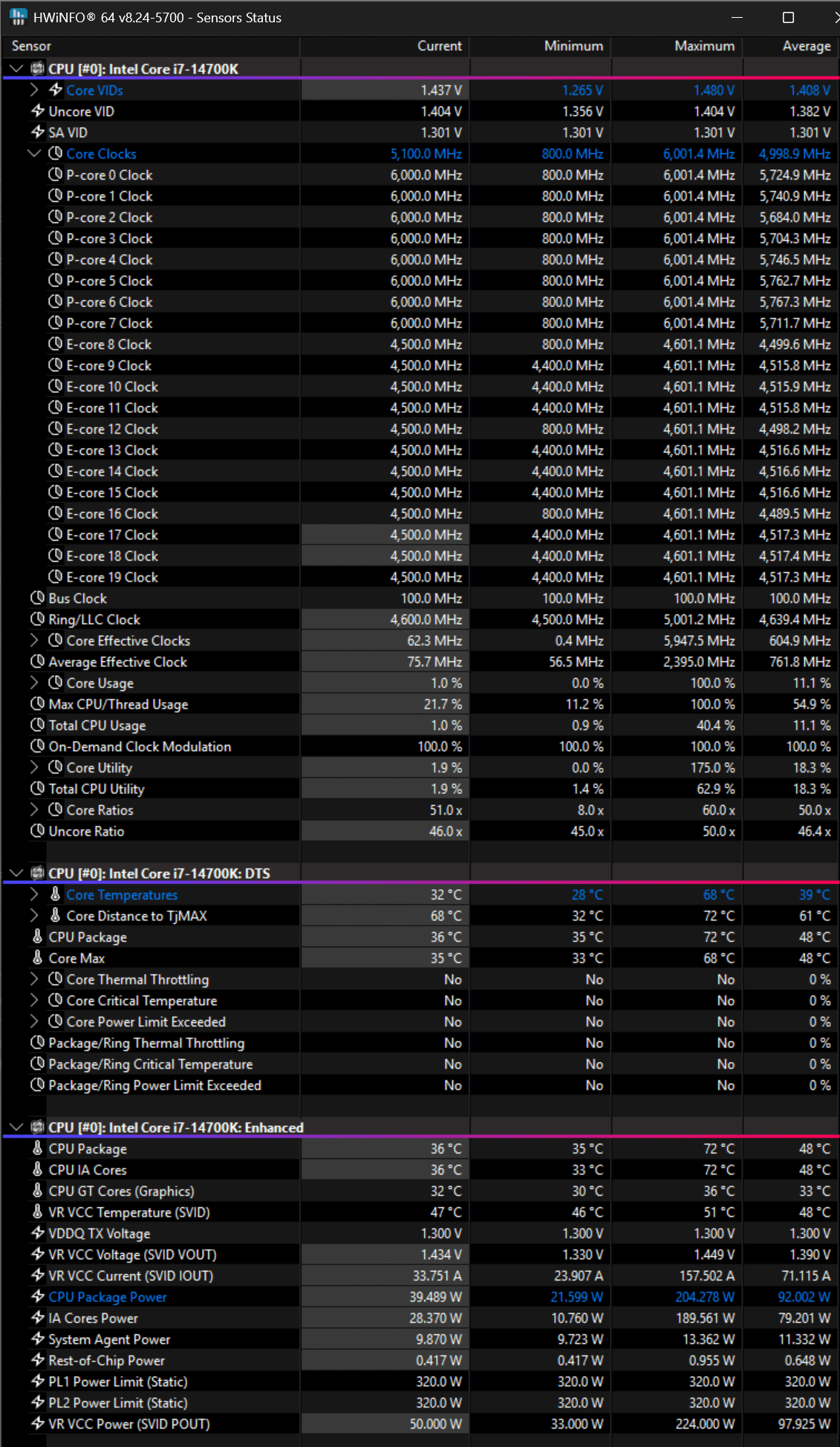Click the lightning icon beside VDDQ TX Voltage
The image size is (840, 1447).
[38, 1233]
